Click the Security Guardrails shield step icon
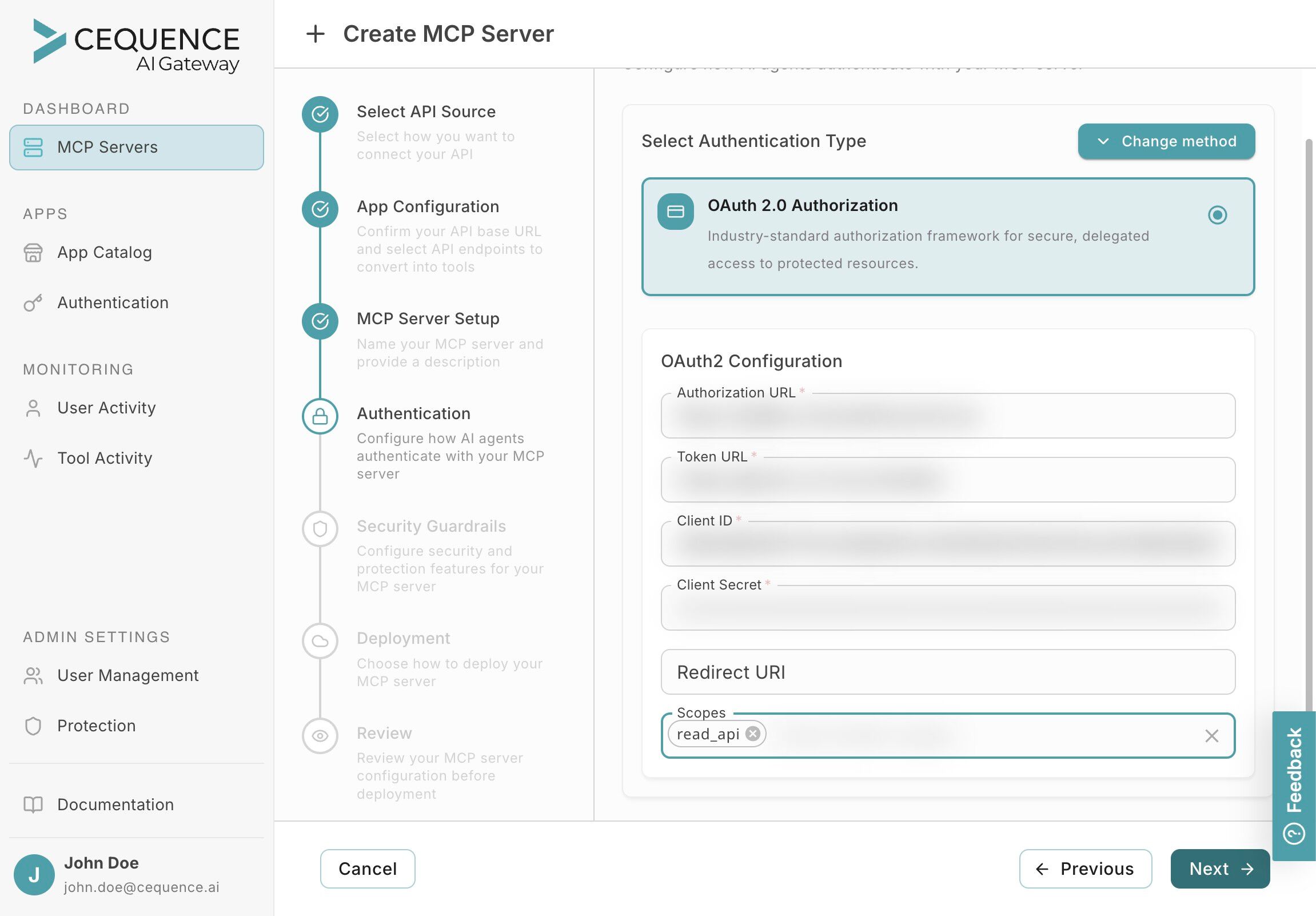The height and width of the screenshot is (916, 1316). click(320, 528)
